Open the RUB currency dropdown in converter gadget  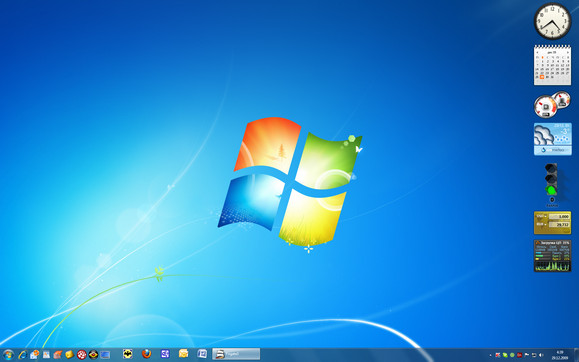[x=542, y=224]
